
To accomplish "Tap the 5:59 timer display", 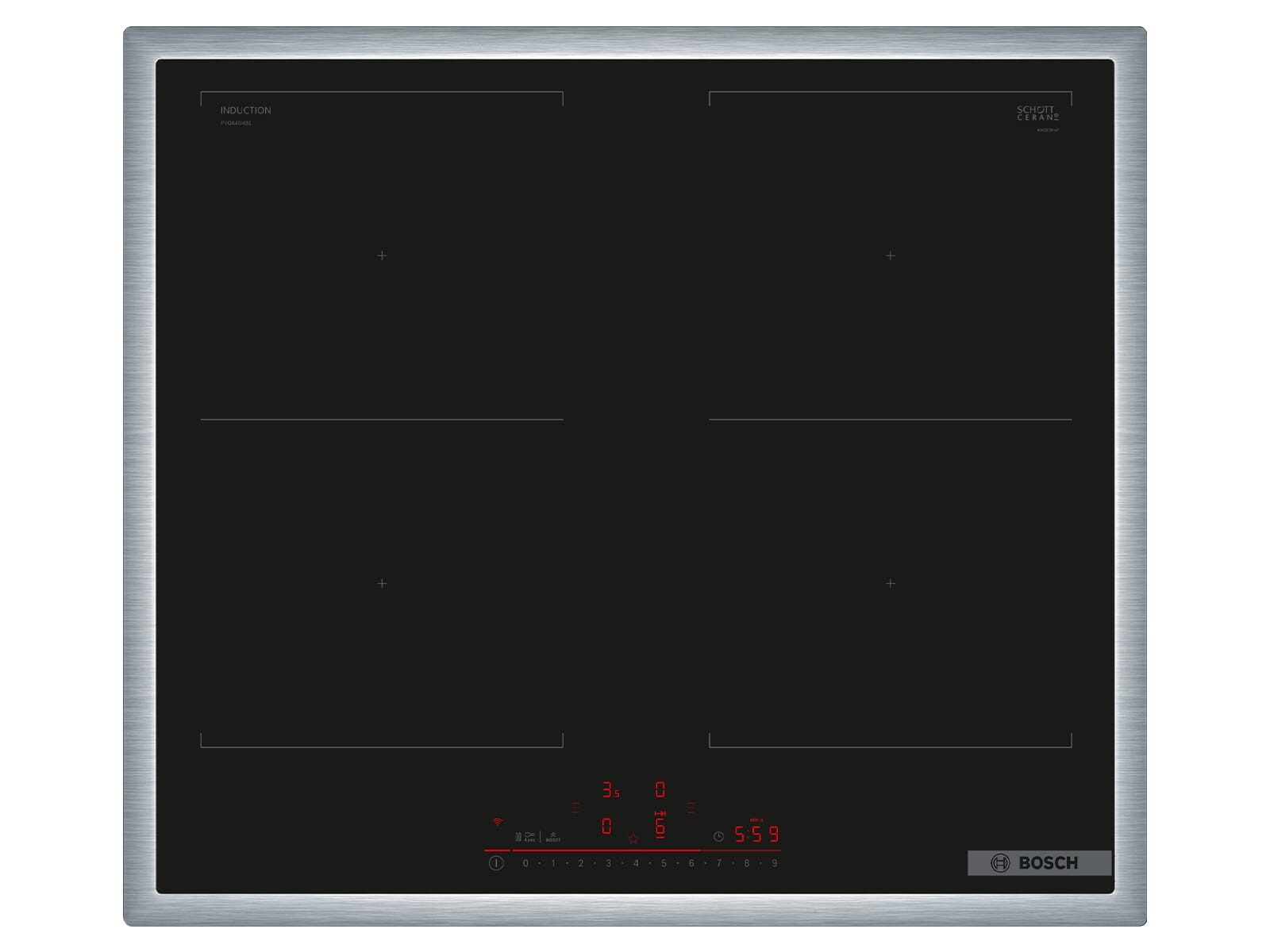I will (756, 835).
